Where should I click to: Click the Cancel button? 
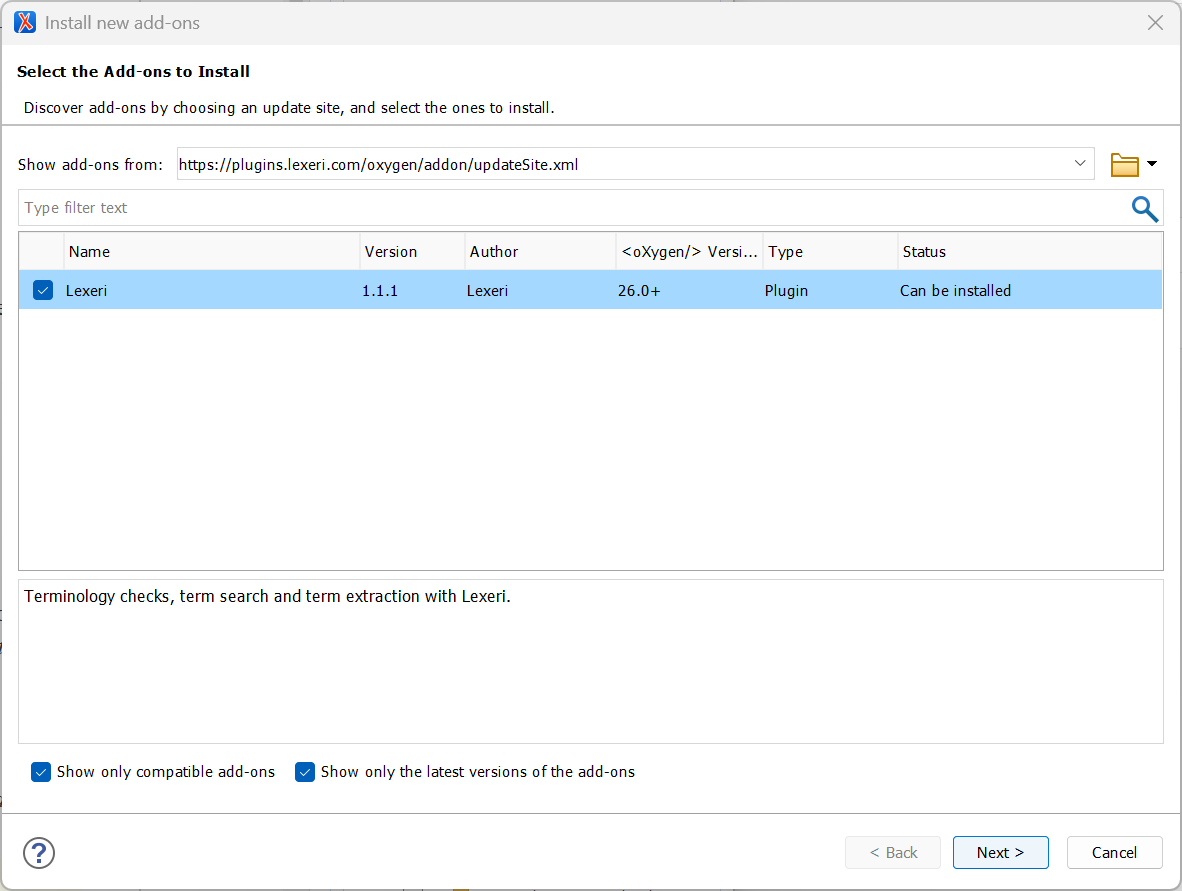(1114, 853)
